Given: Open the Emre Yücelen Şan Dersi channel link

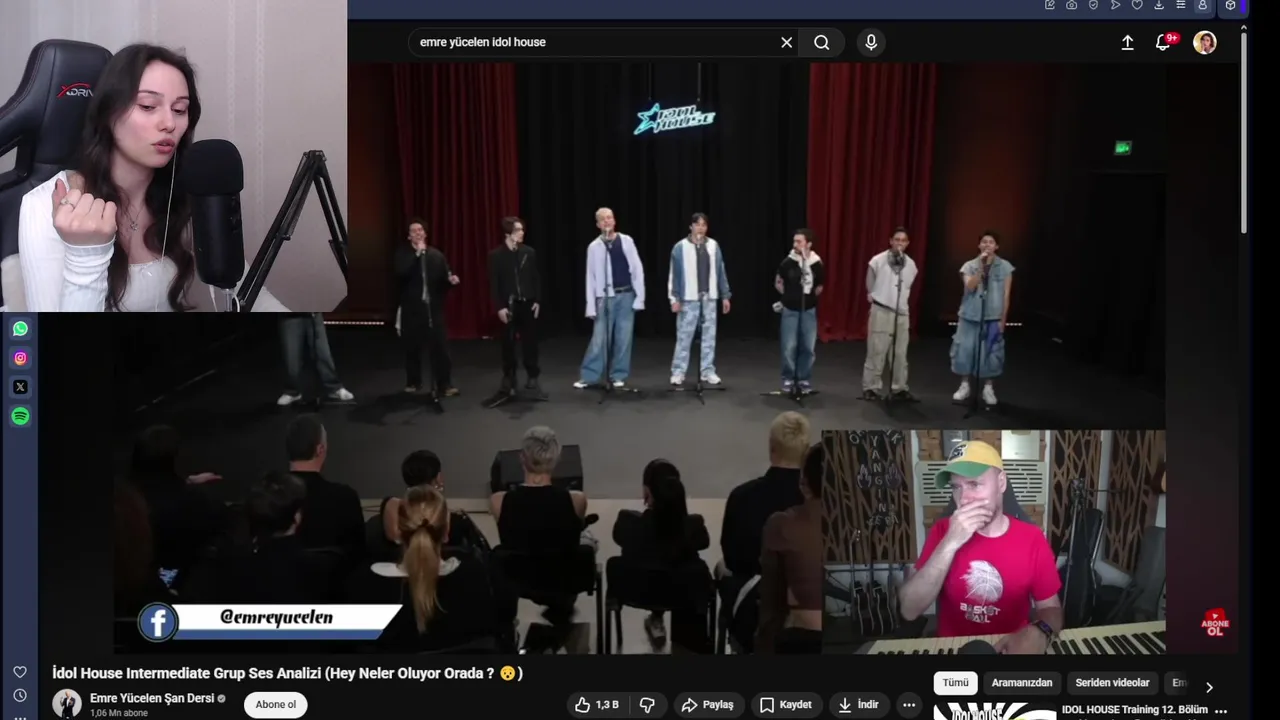Looking at the screenshot, I should [152, 698].
